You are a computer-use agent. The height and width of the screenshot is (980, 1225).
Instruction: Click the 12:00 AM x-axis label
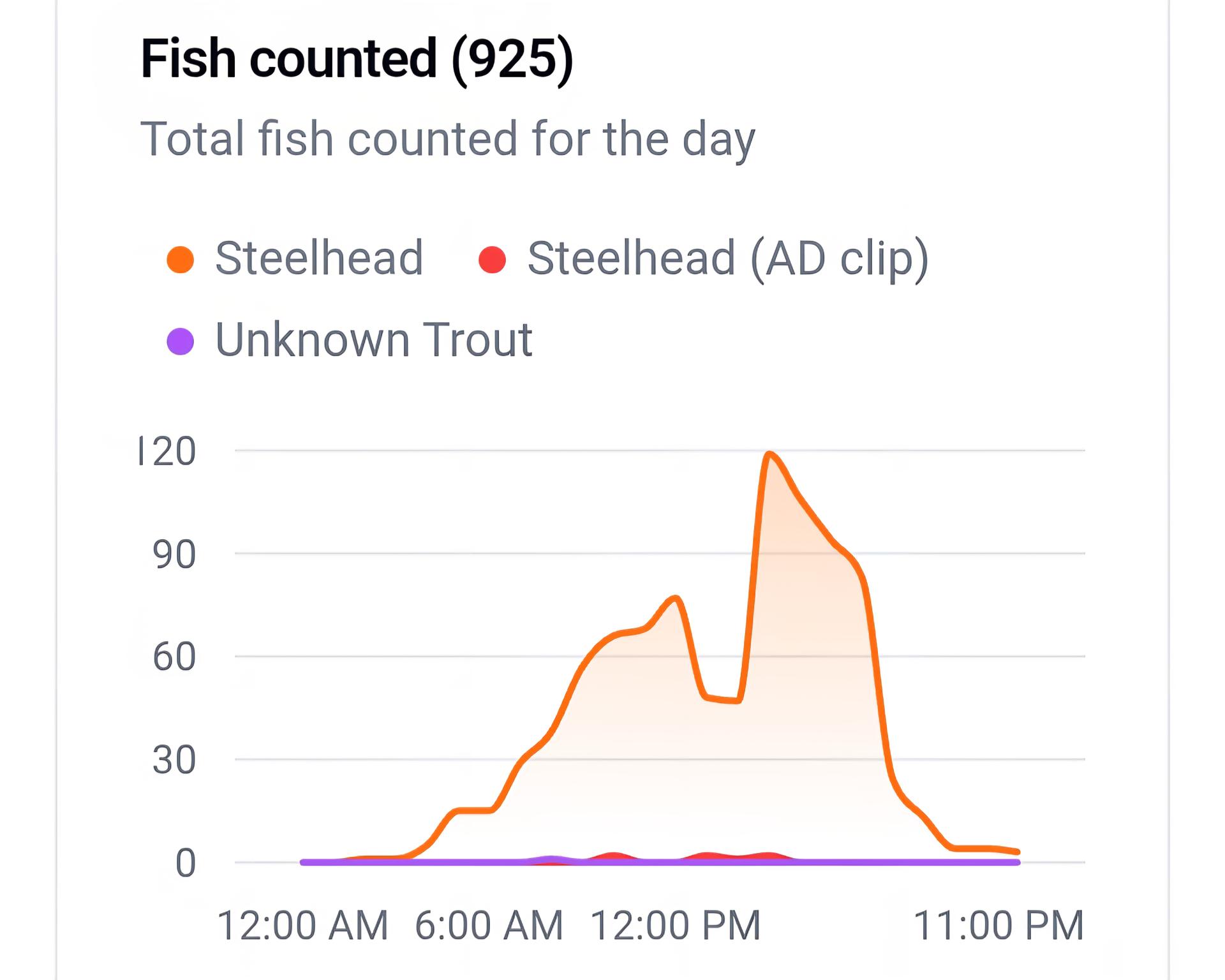click(302, 925)
